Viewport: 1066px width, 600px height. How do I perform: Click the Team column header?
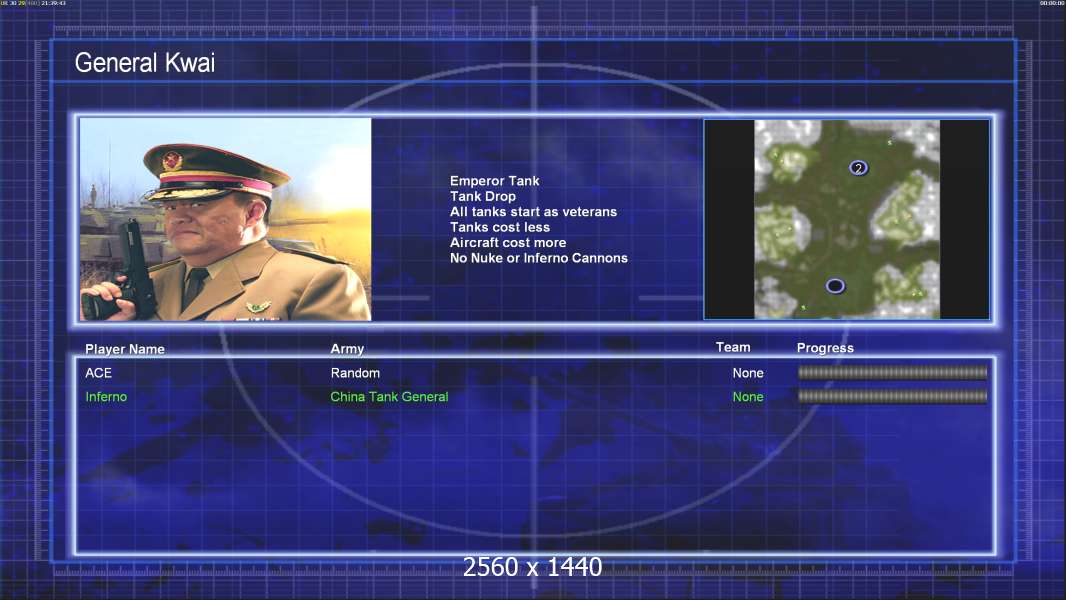pos(733,347)
